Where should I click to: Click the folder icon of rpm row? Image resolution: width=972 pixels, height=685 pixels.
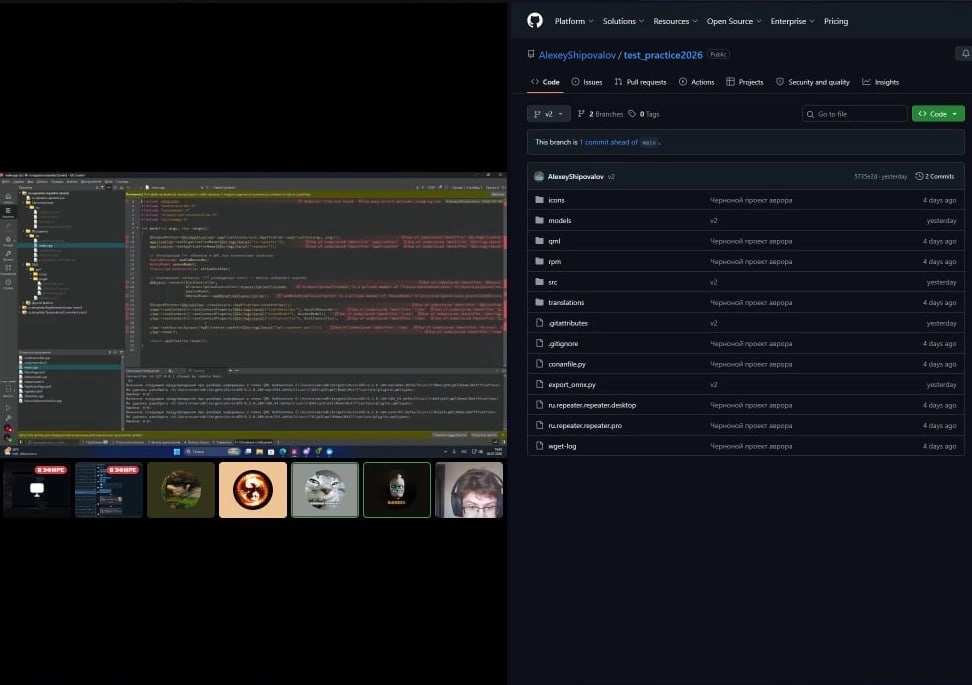(539, 261)
